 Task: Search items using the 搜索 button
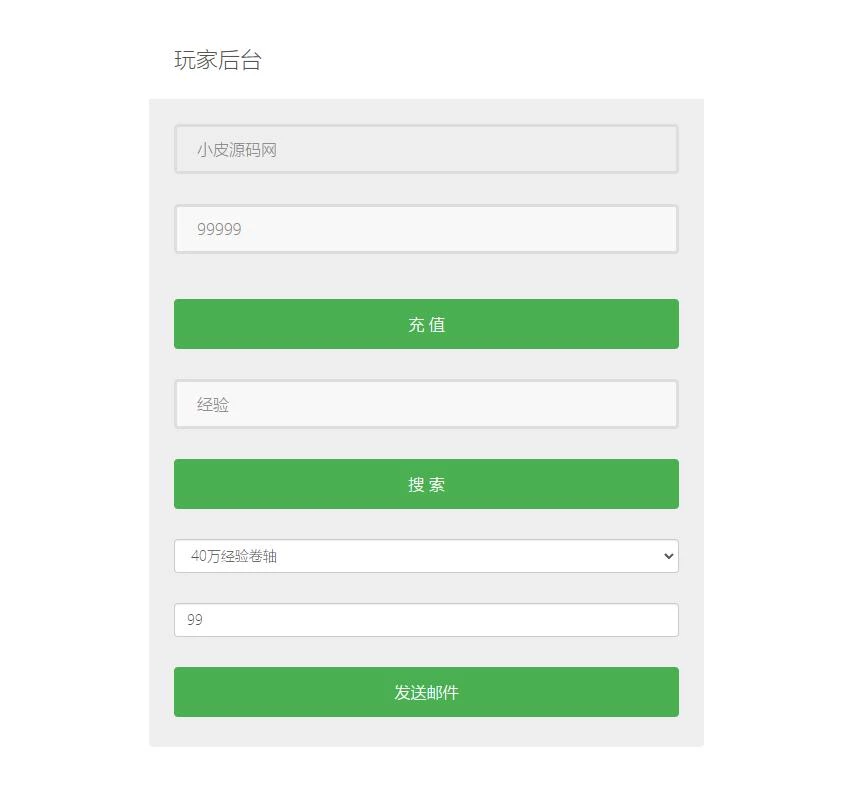click(426, 484)
